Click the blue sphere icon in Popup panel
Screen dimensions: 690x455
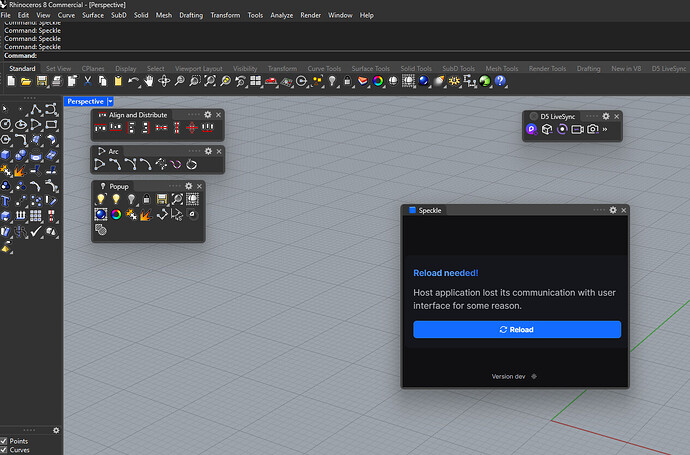click(x=101, y=215)
